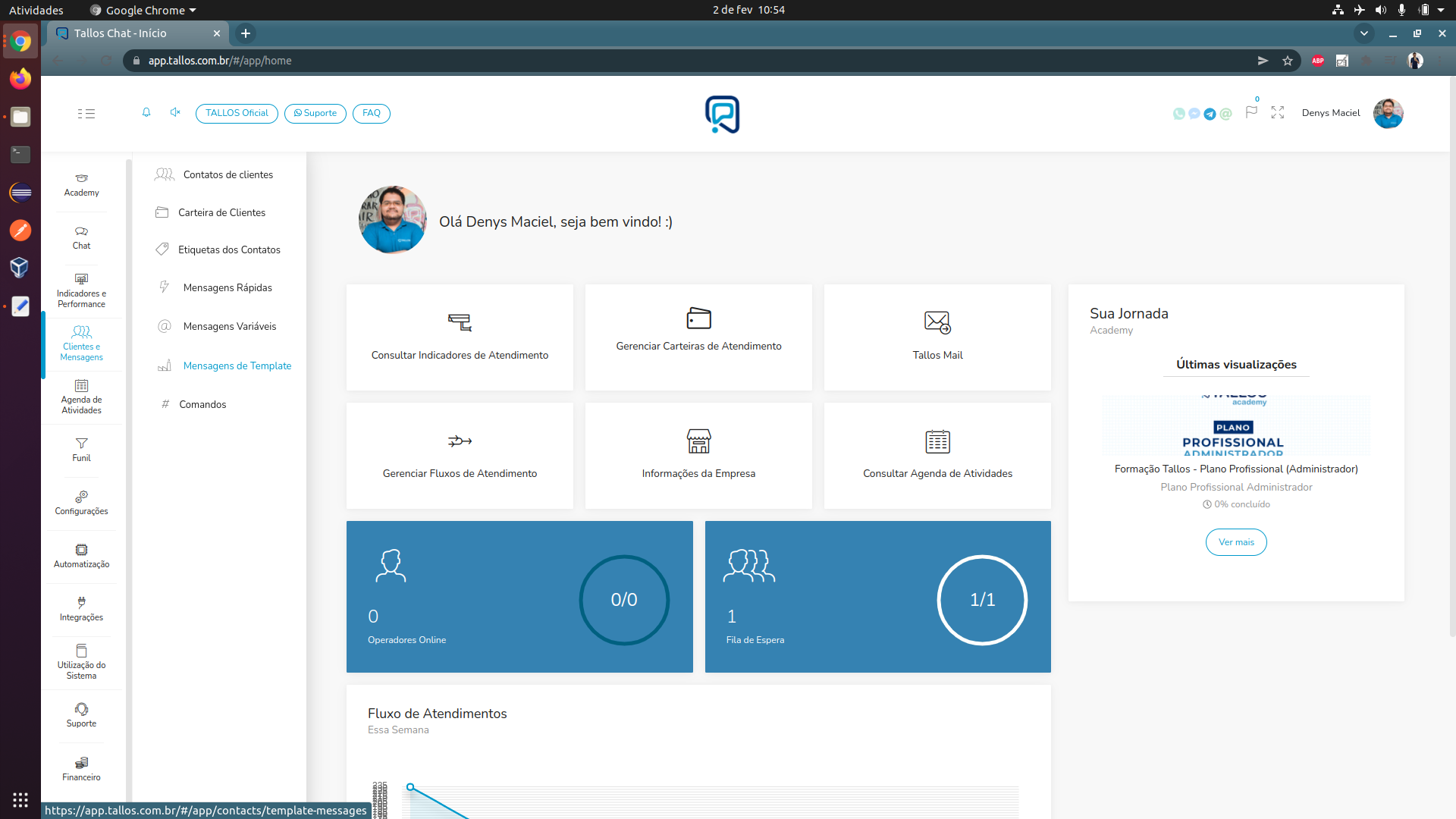
Task: Open the TALLOS Oficial link
Action: pyautogui.click(x=237, y=113)
